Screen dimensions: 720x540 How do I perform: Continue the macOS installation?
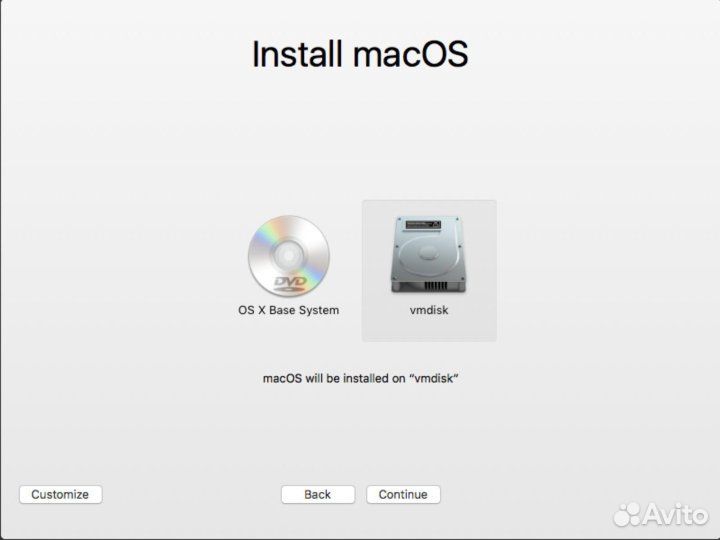tap(403, 495)
